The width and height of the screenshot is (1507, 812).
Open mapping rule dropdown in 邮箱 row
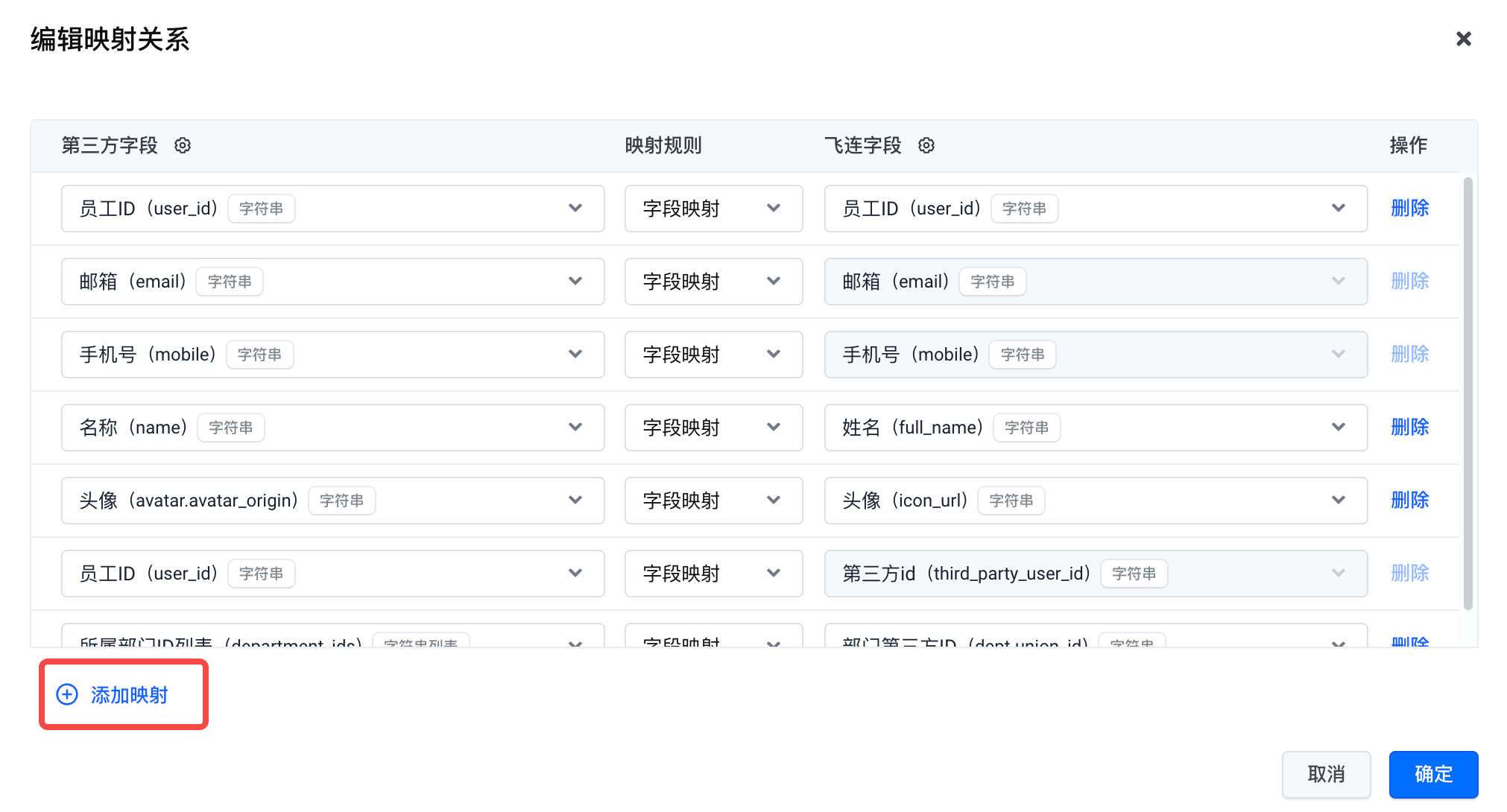click(713, 282)
